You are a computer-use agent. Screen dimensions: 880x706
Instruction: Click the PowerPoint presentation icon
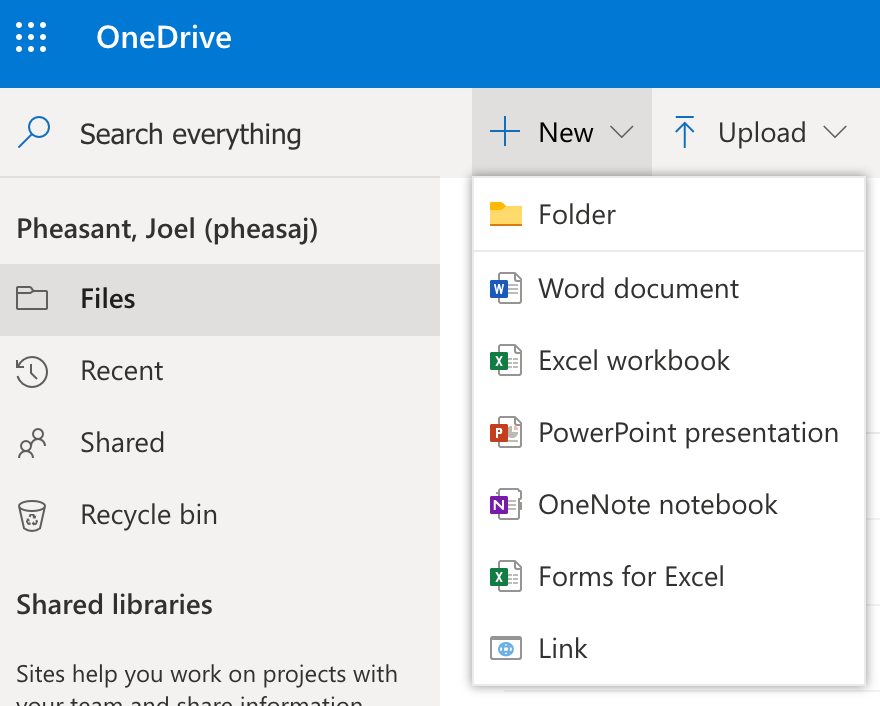pos(506,432)
